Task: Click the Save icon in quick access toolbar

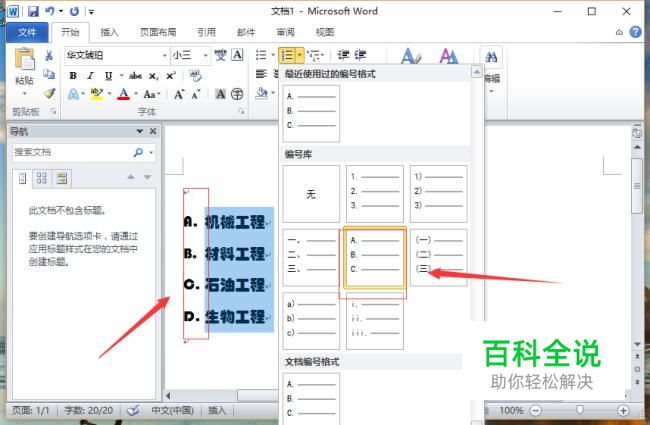Action: point(33,11)
